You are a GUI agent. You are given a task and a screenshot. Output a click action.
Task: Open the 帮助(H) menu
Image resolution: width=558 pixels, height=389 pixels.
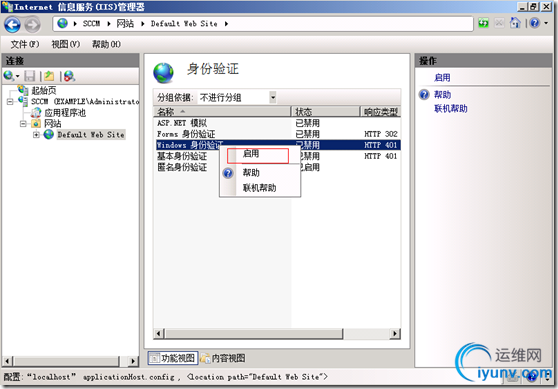pyautogui.click(x=106, y=44)
